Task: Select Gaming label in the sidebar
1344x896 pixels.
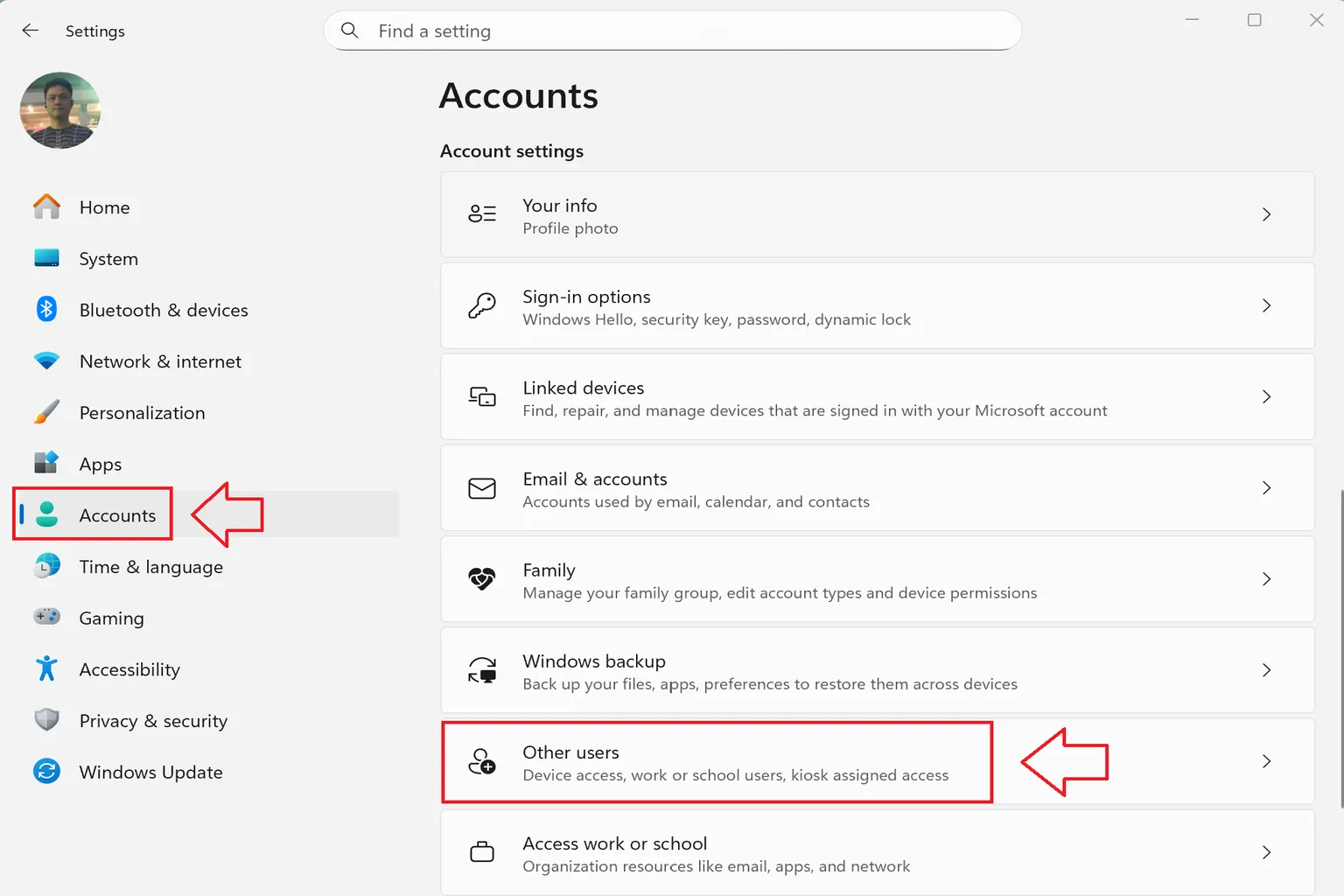Action: click(x=111, y=619)
